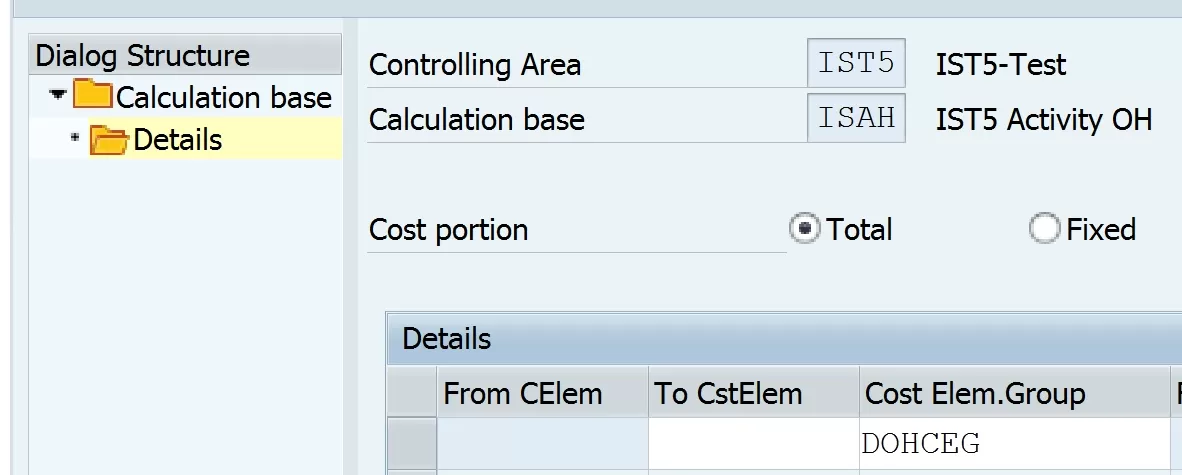
Task: Click the DOHCEG cost element group cell
Action: 1015,443
